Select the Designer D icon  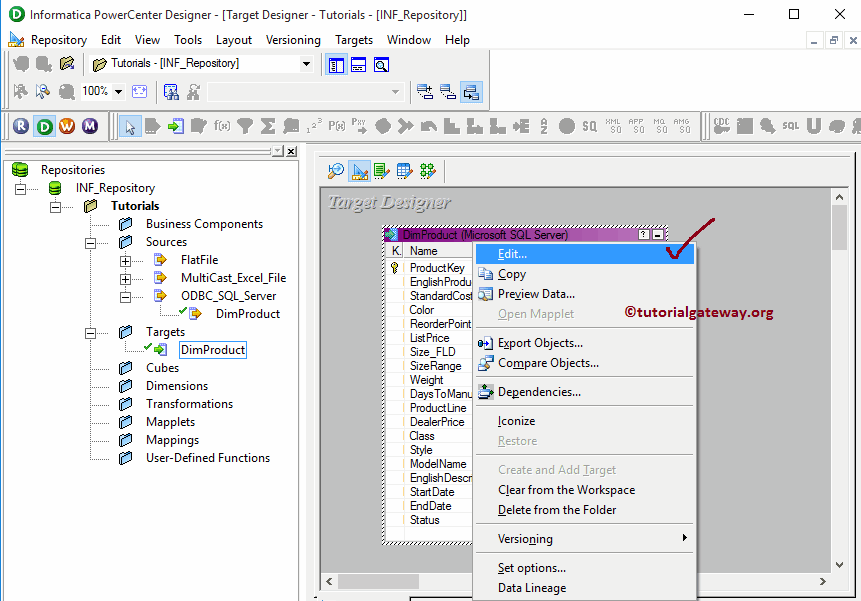[x=44, y=126]
